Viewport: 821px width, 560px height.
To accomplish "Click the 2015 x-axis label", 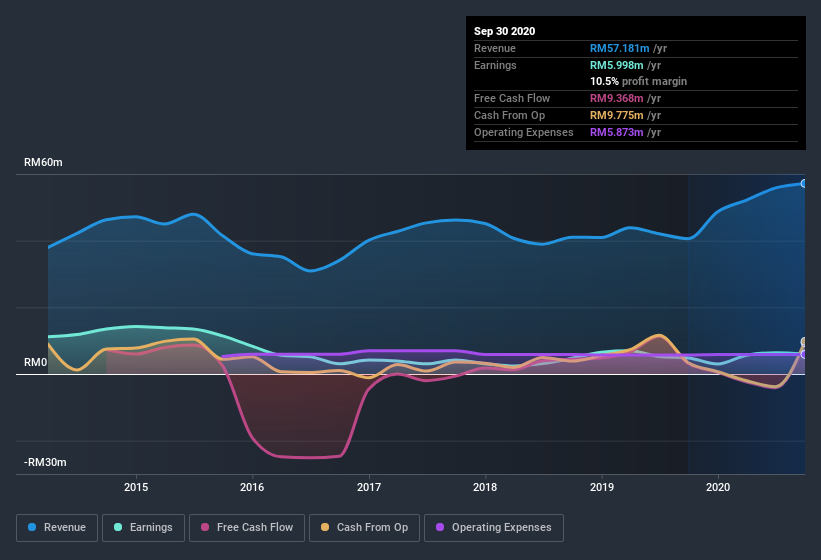I will (136, 487).
